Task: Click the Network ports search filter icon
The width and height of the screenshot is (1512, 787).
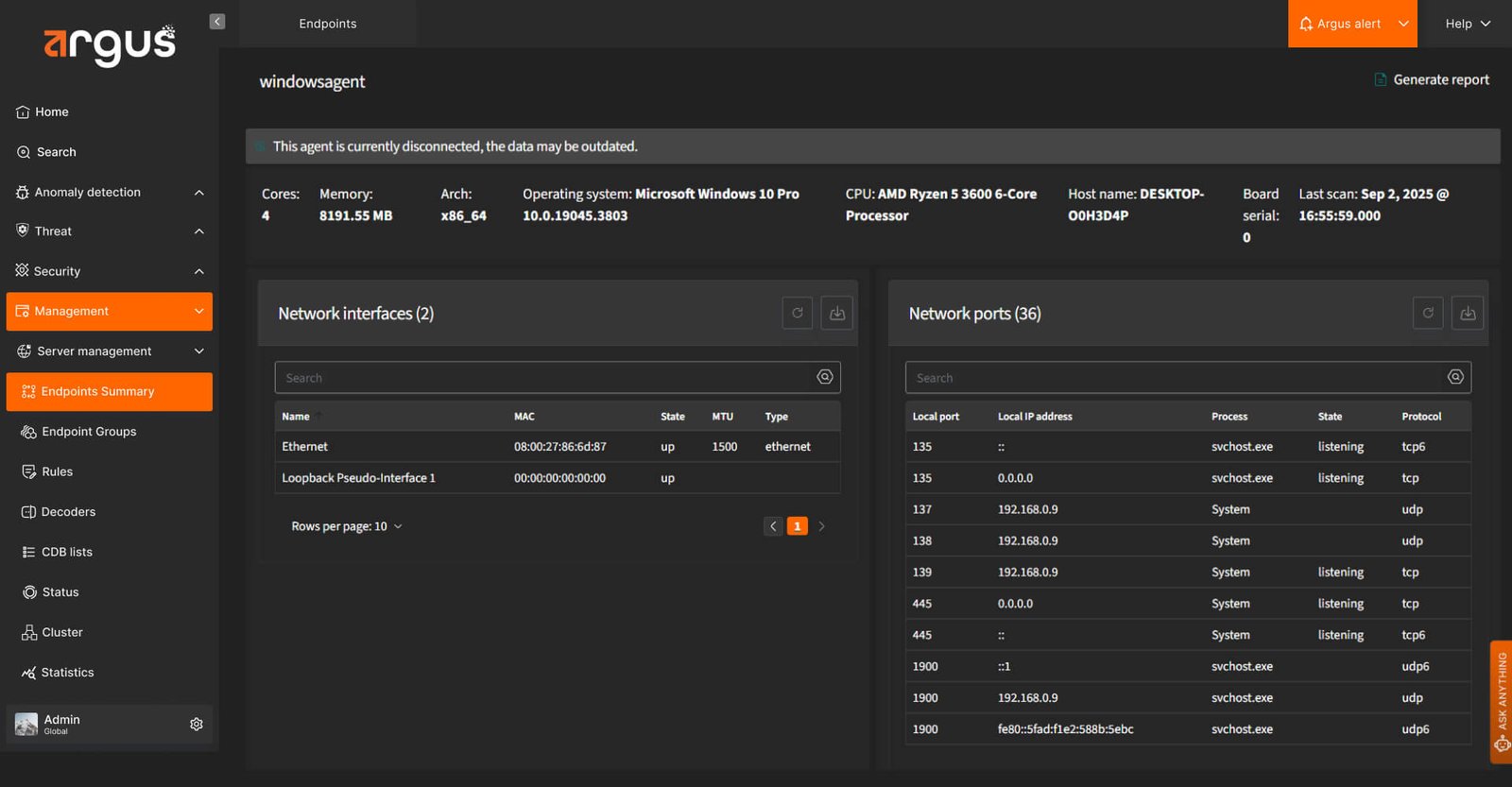Action: (x=1455, y=377)
